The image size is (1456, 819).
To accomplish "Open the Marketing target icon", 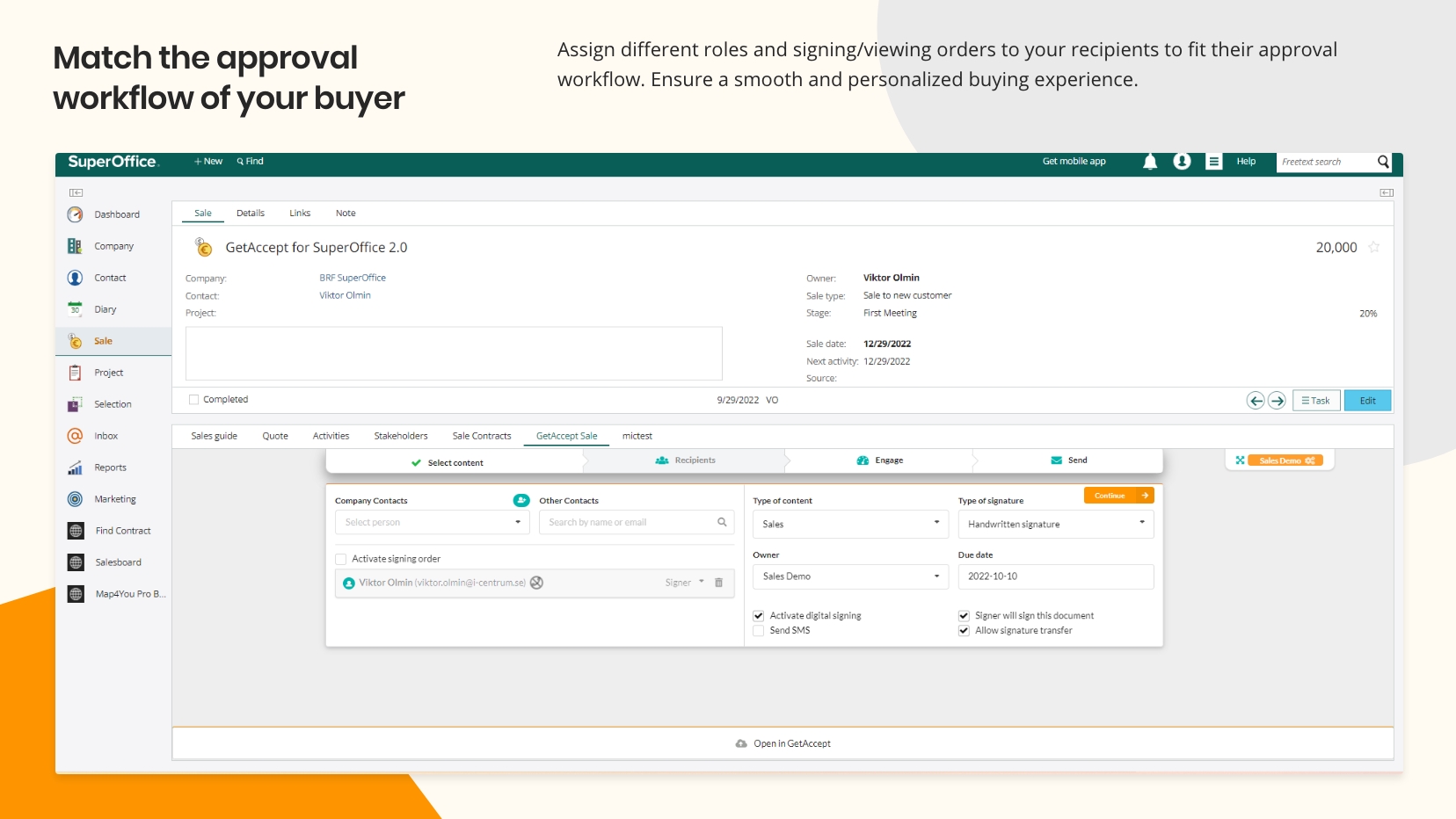I will (x=76, y=499).
